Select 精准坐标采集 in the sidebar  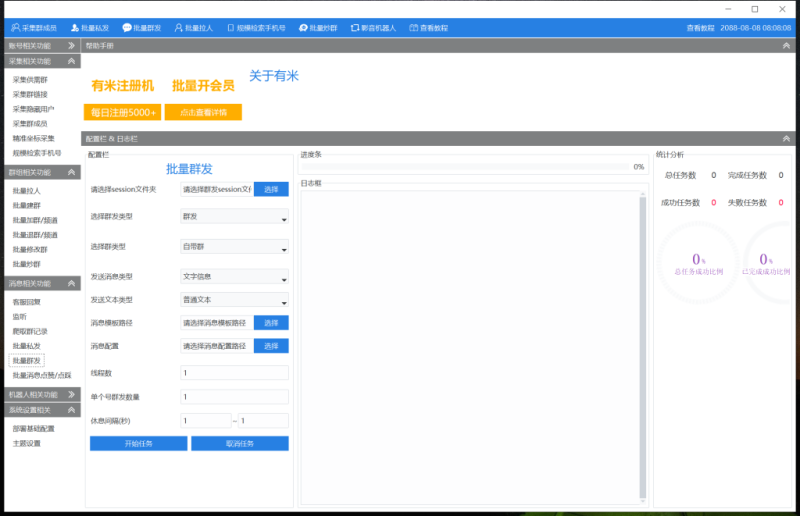point(33,138)
